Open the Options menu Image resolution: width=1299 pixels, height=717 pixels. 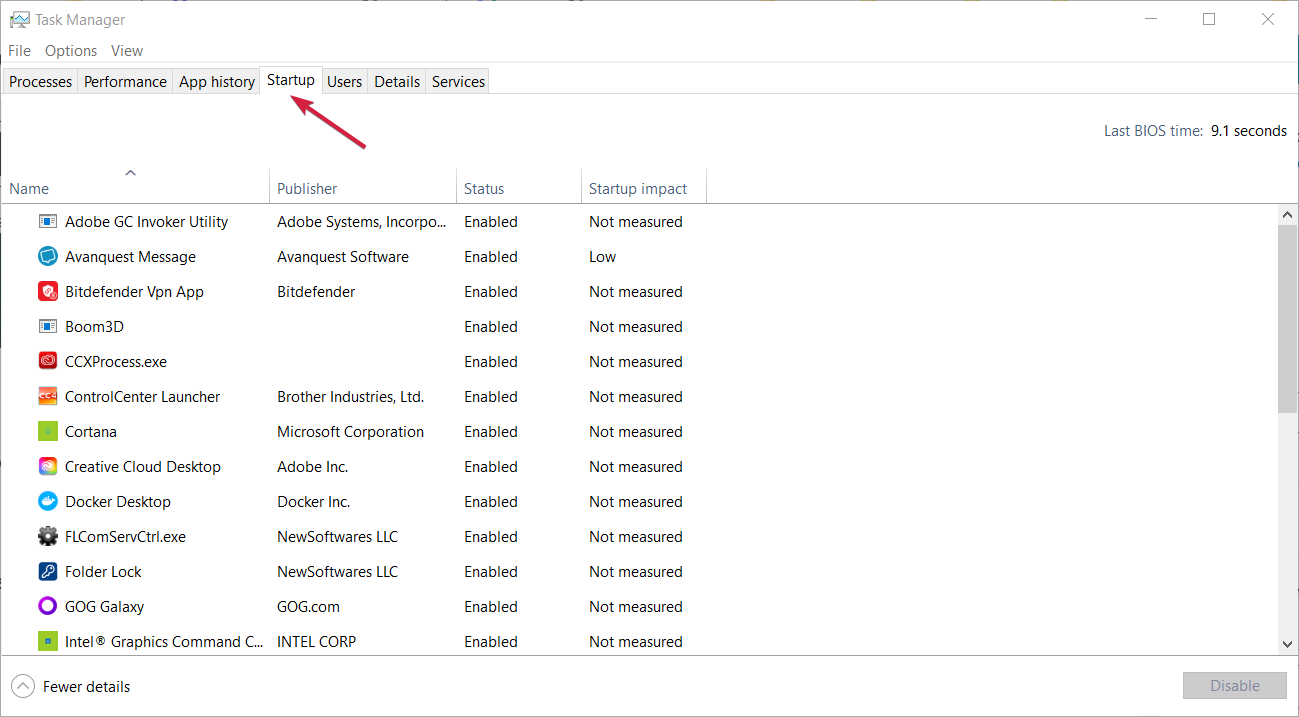tap(71, 50)
